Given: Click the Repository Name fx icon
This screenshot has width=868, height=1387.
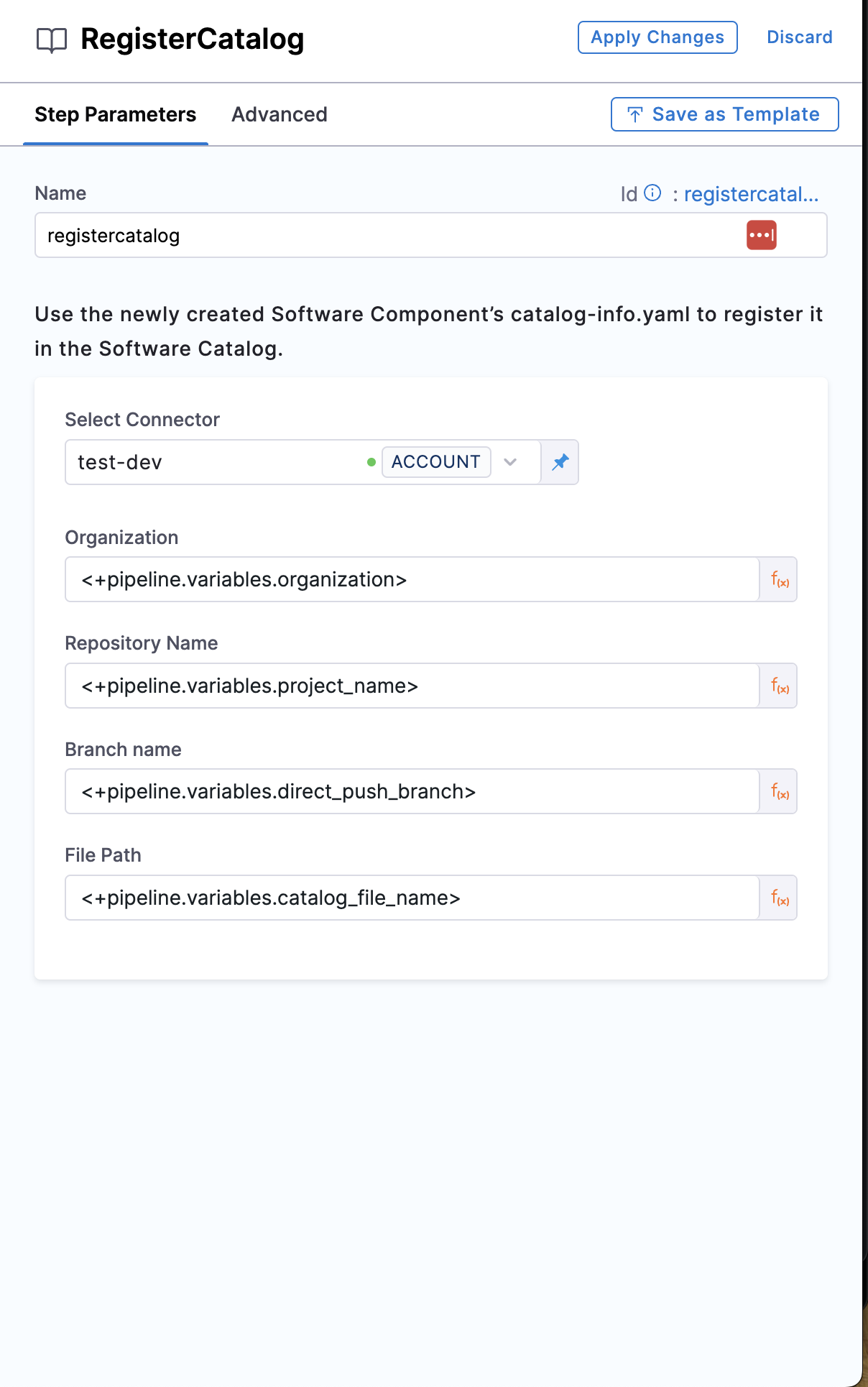Looking at the screenshot, I should pos(780,686).
